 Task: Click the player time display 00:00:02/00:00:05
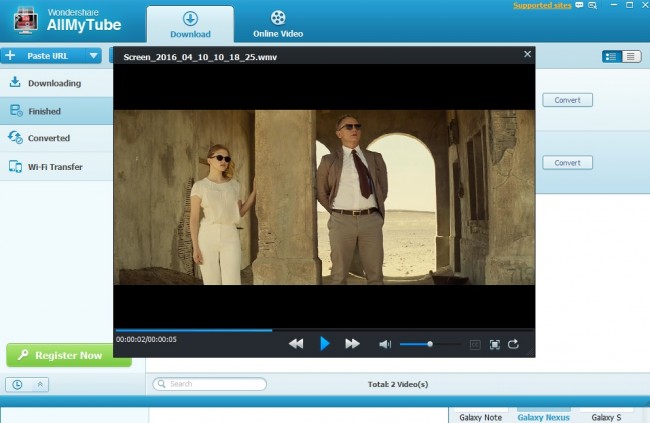tap(146, 339)
